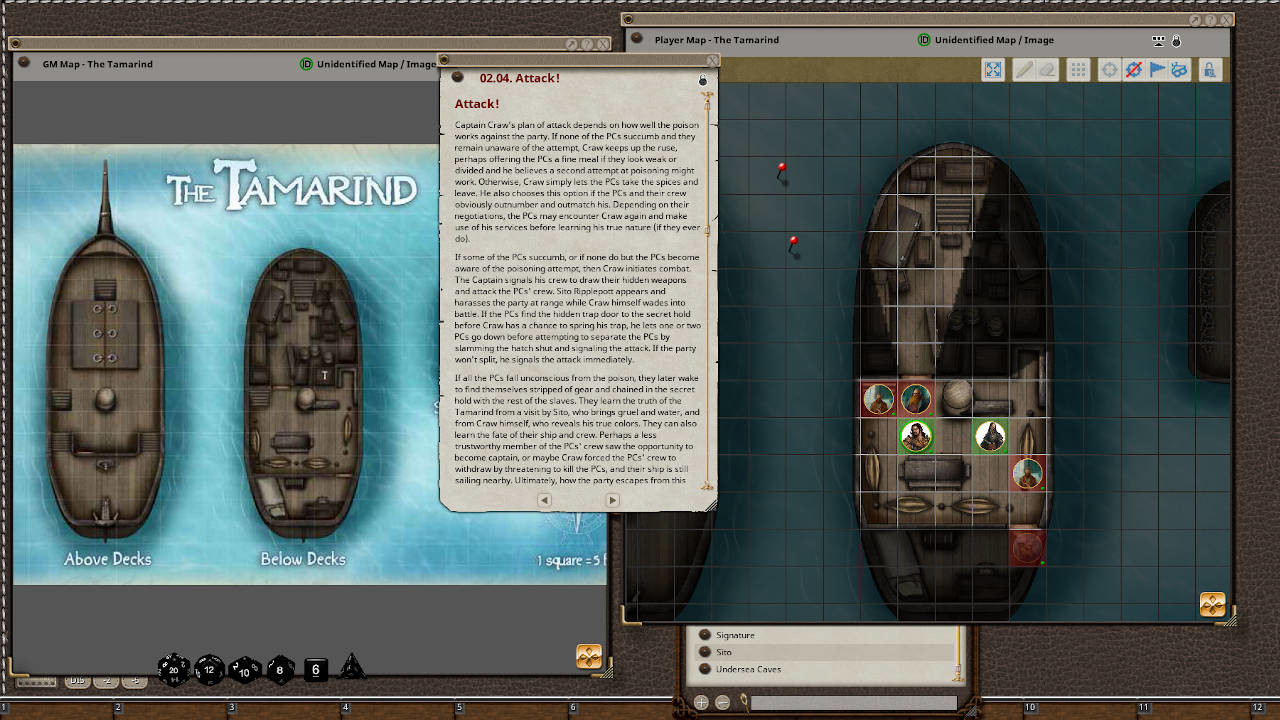The image size is (1280, 720).
Task: Select the drawing pencil tool on the map toolbar
Action: coord(1022,69)
